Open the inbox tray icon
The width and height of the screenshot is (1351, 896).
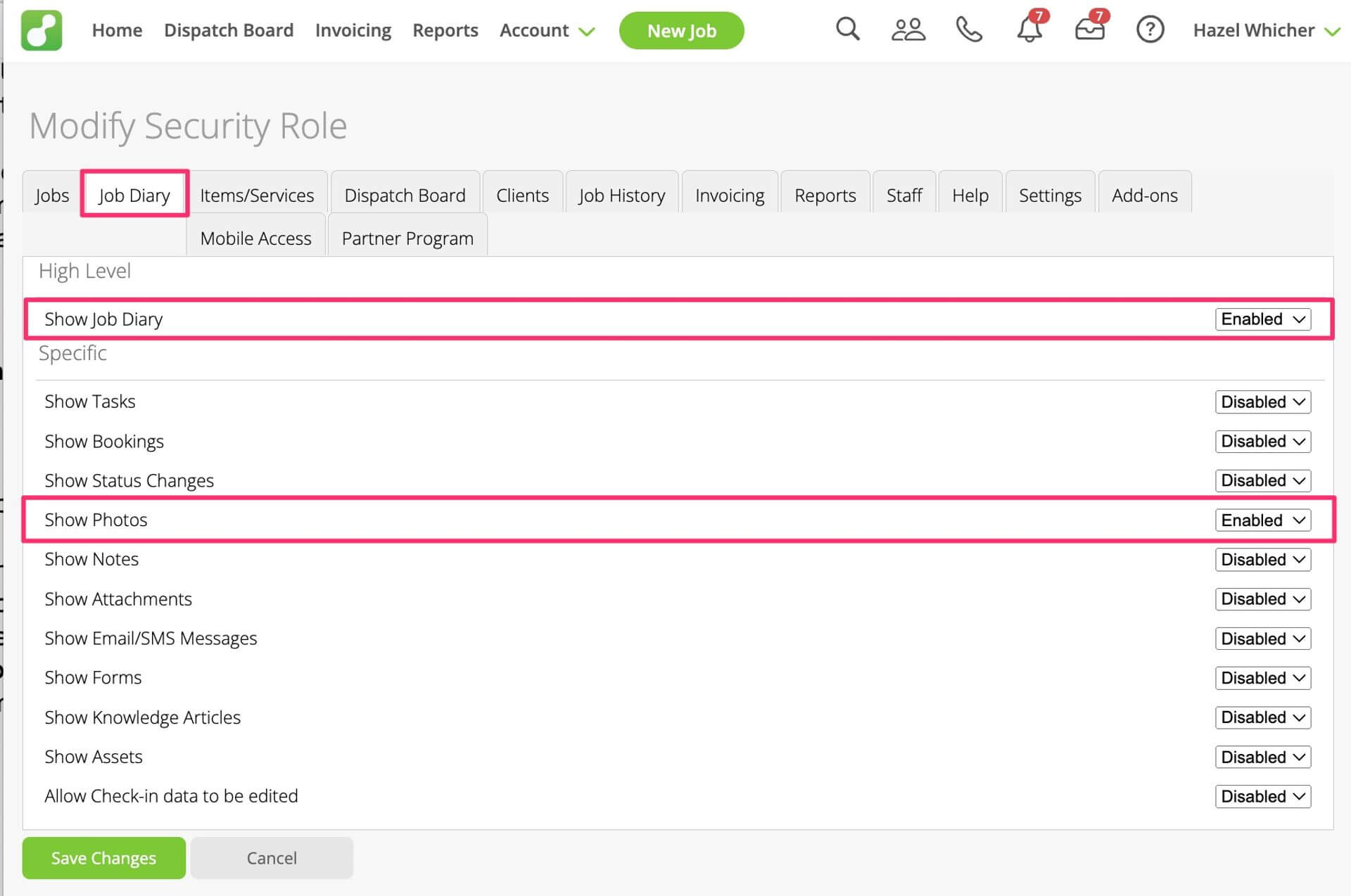(x=1089, y=30)
